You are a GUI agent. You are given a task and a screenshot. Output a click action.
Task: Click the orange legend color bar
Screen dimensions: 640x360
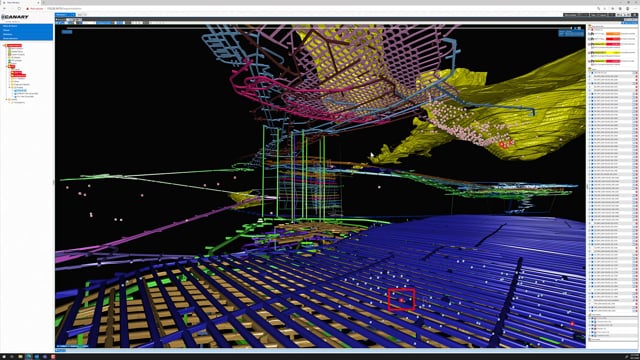tap(613, 34)
